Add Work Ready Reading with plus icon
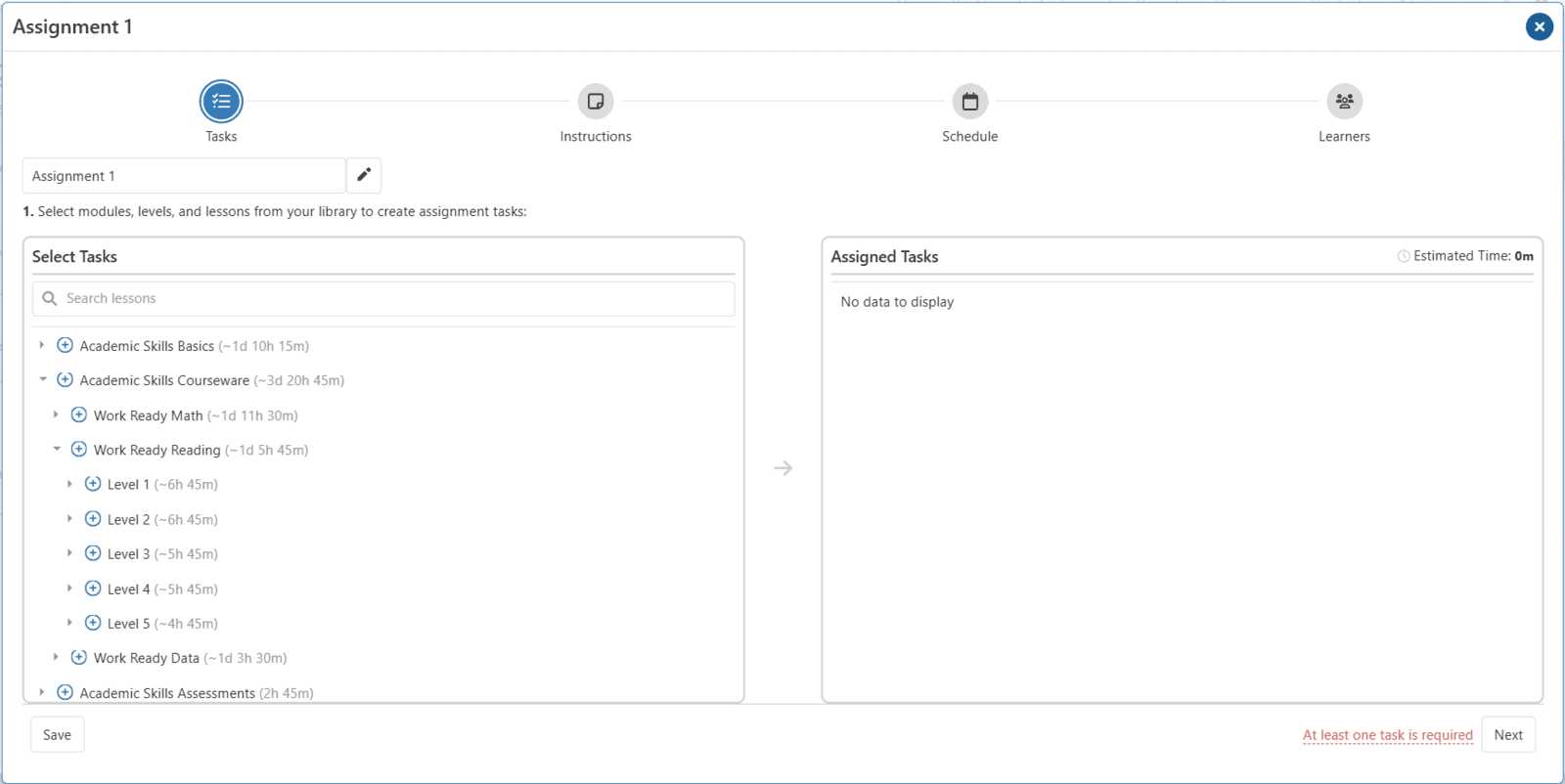The width and height of the screenshot is (1565, 784). click(79, 449)
